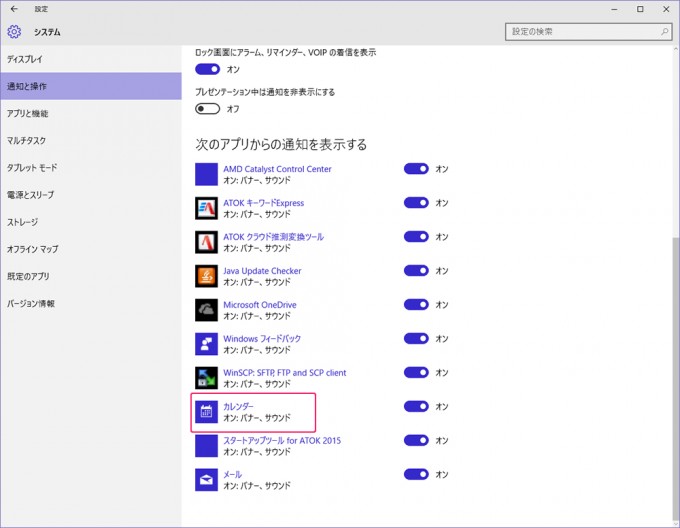Select 通知と操作 in the sidebar
The image size is (680, 528).
(91, 86)
